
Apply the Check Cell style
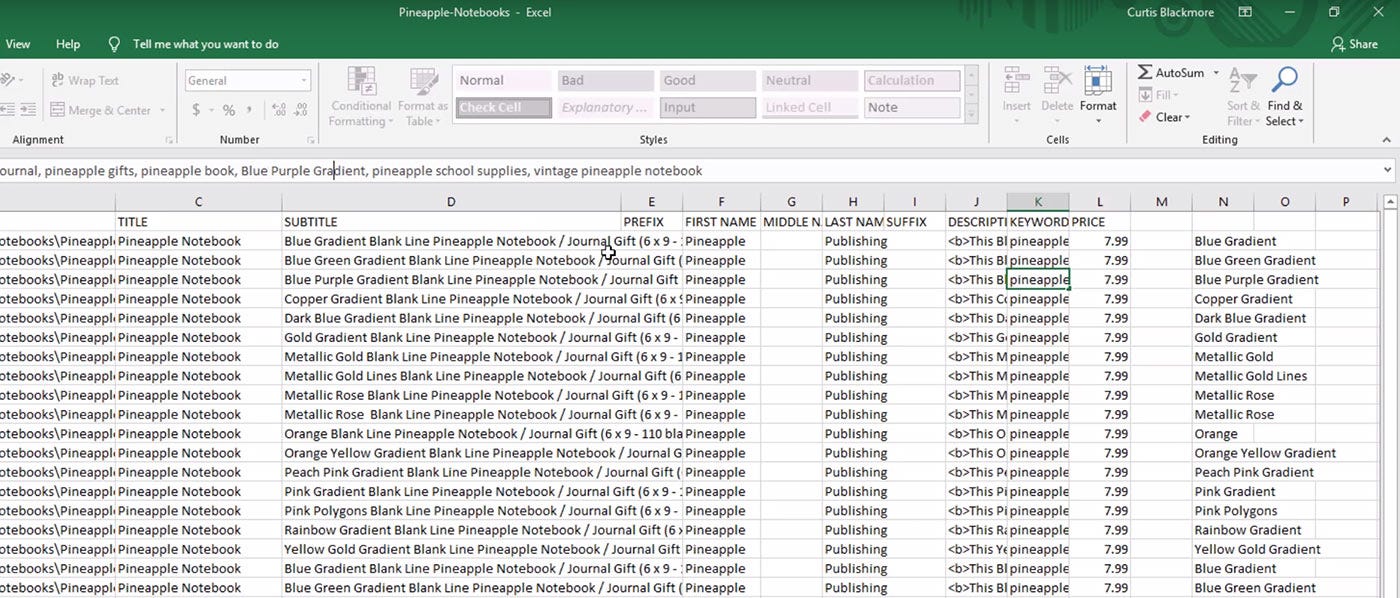tap(503, 108)
